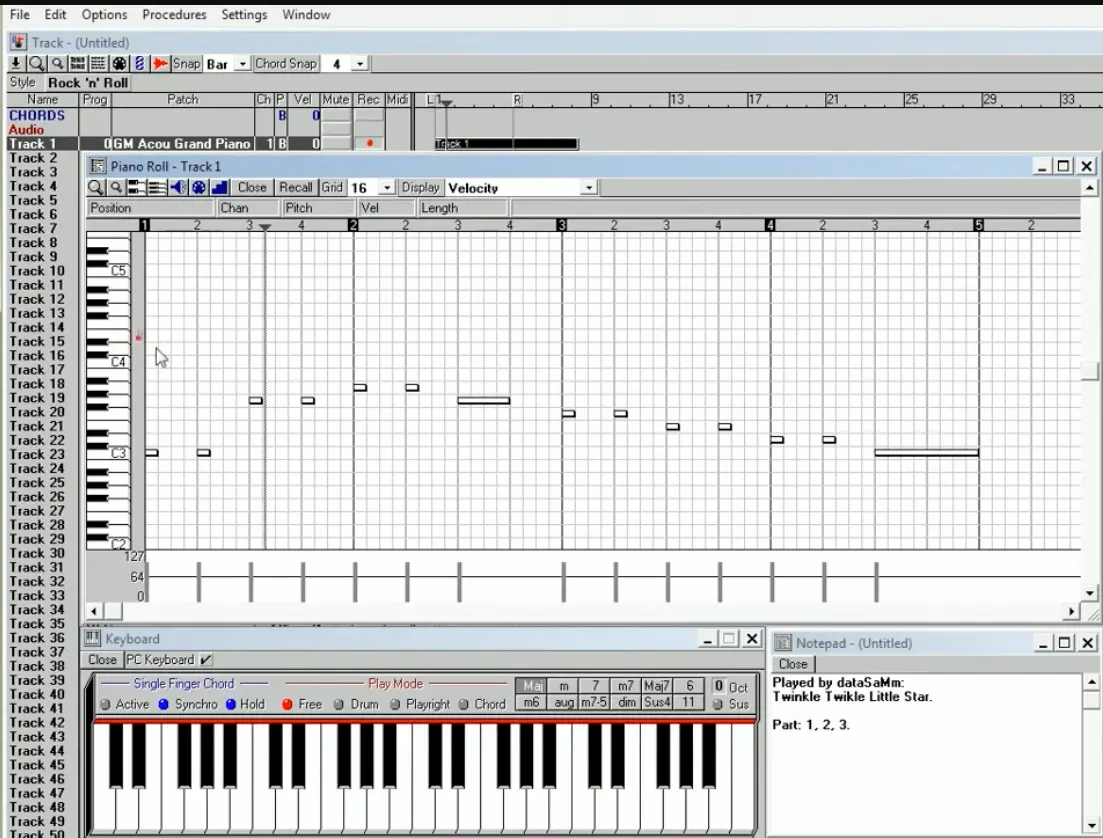Screen dimensions: 1103x838
Task: Select the Maj7 chord type cell
Action: pyautogui.click(x=657, y=686)
